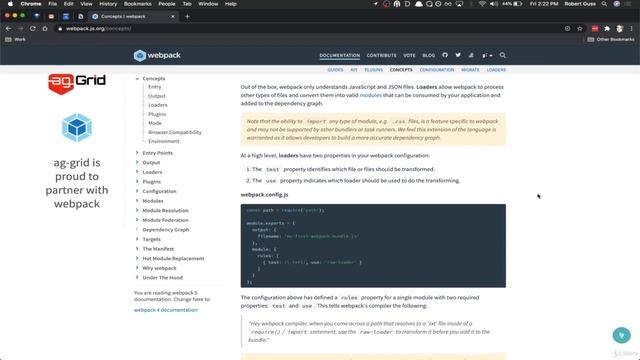Expand the Hot Module Replacement section
640x360 pixels.
click(x=137, y=258)
